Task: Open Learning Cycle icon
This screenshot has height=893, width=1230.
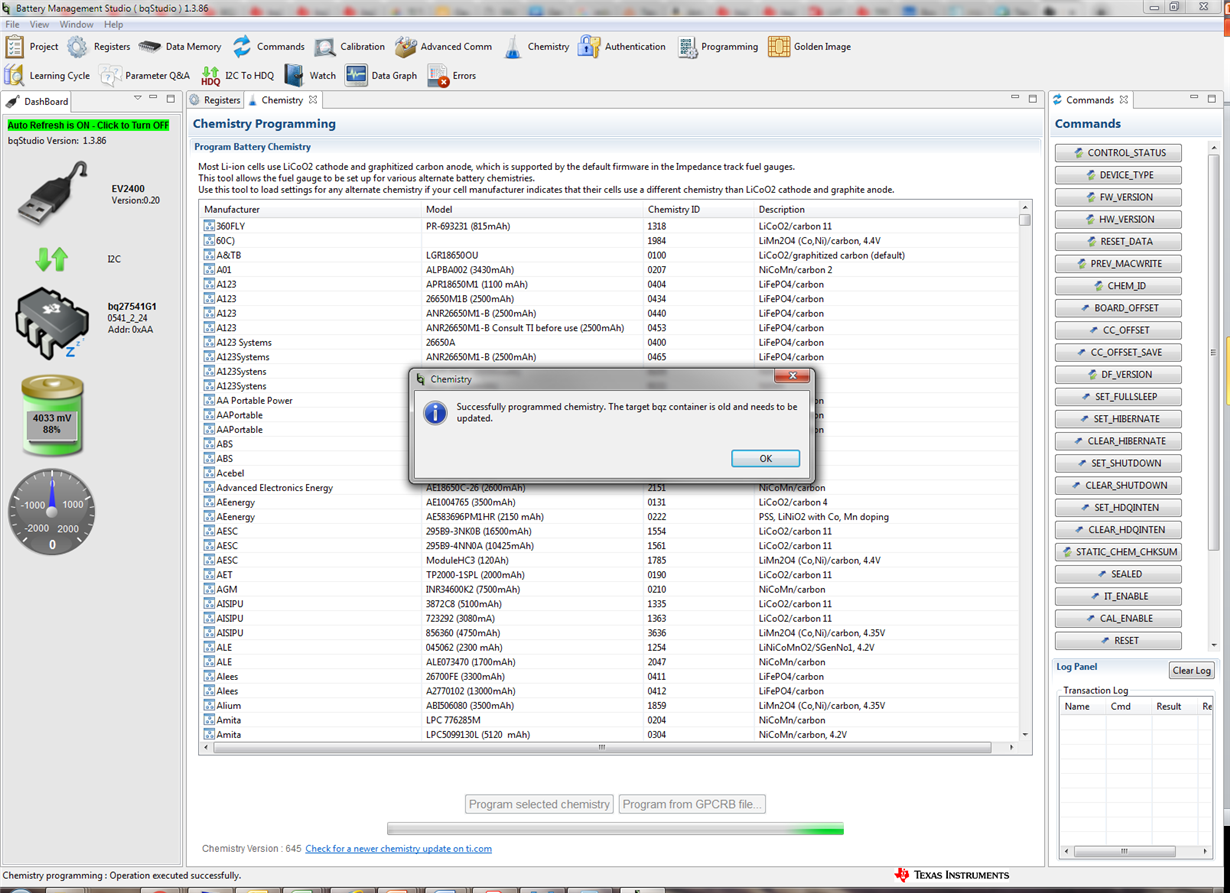Action: point(14,75)
